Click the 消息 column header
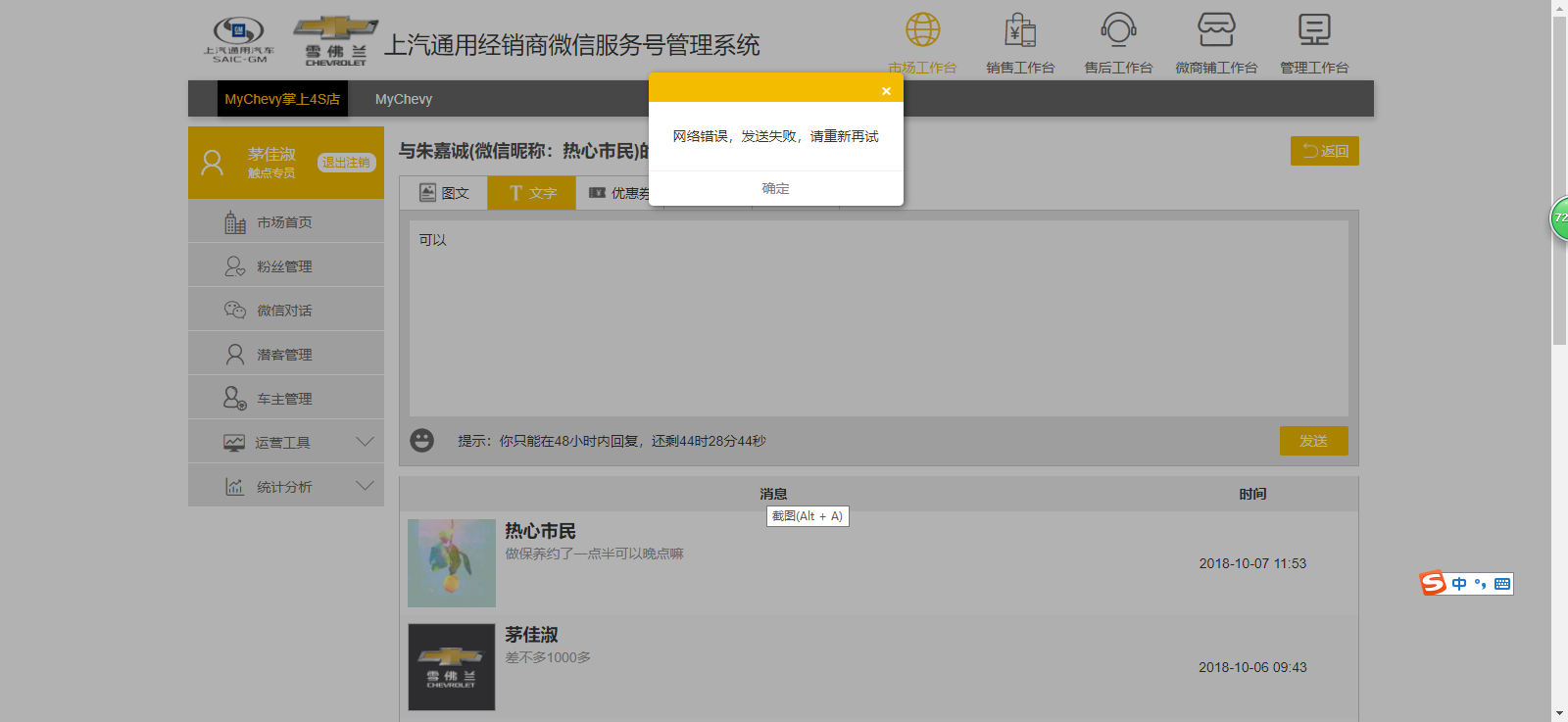This screenshot has height=722, width=1568. pyautogui.click(x=773, y=494)
